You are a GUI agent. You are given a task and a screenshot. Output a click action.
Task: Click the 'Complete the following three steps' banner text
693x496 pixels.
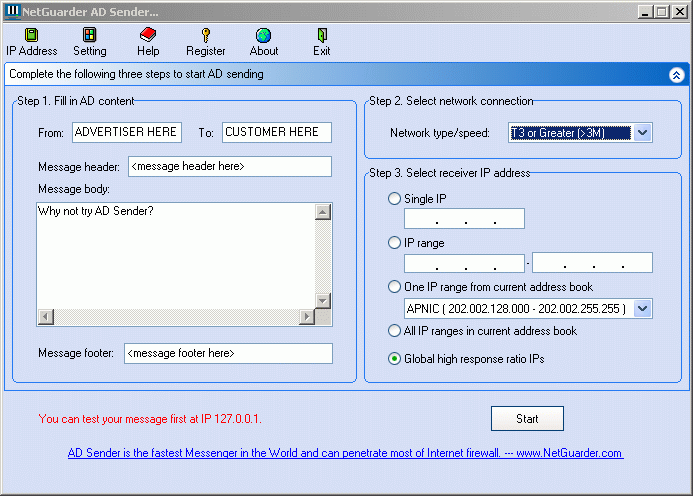[136, 74]
